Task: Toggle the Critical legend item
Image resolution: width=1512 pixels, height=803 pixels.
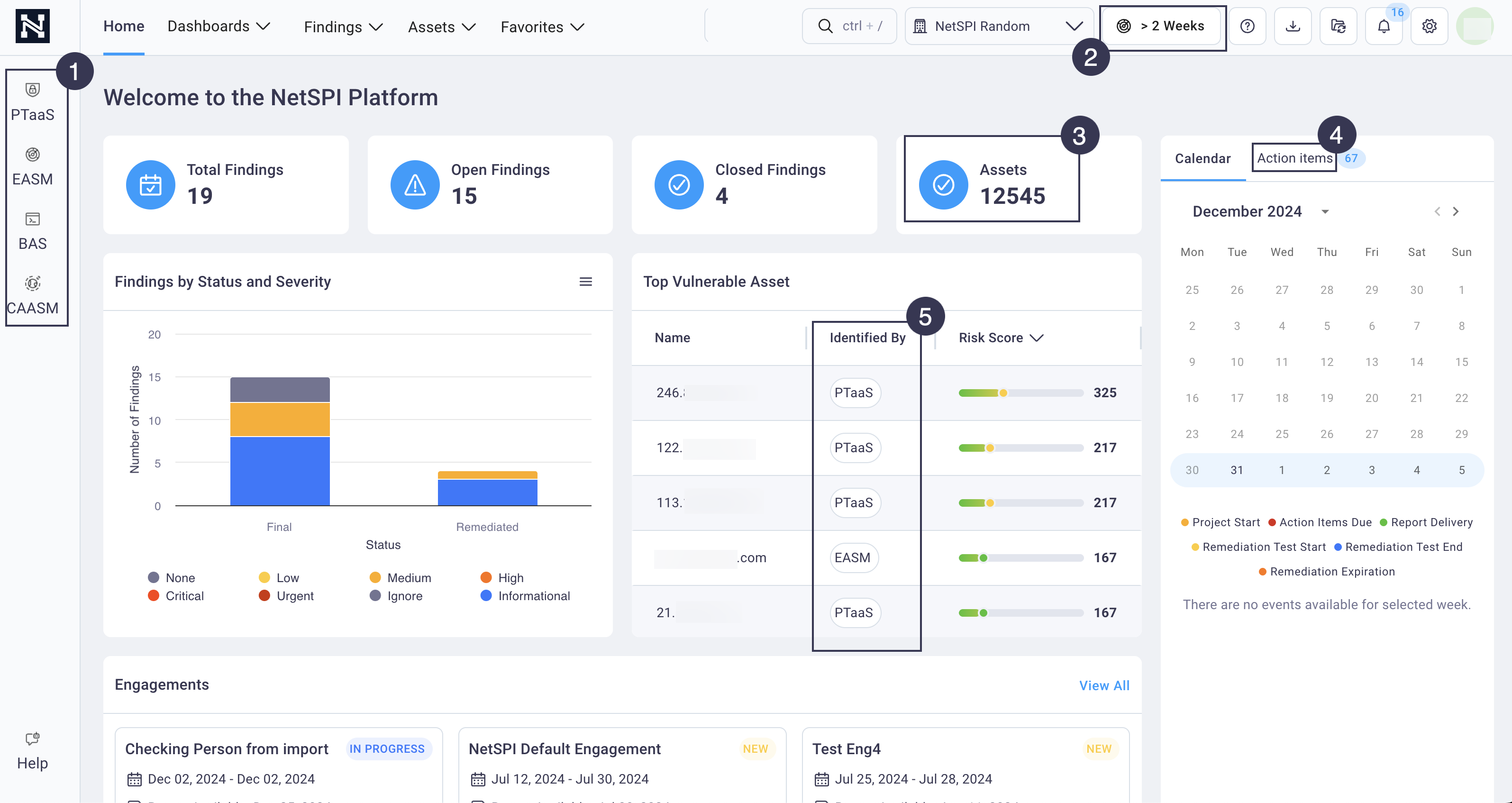Action: [x=176, y=596]
